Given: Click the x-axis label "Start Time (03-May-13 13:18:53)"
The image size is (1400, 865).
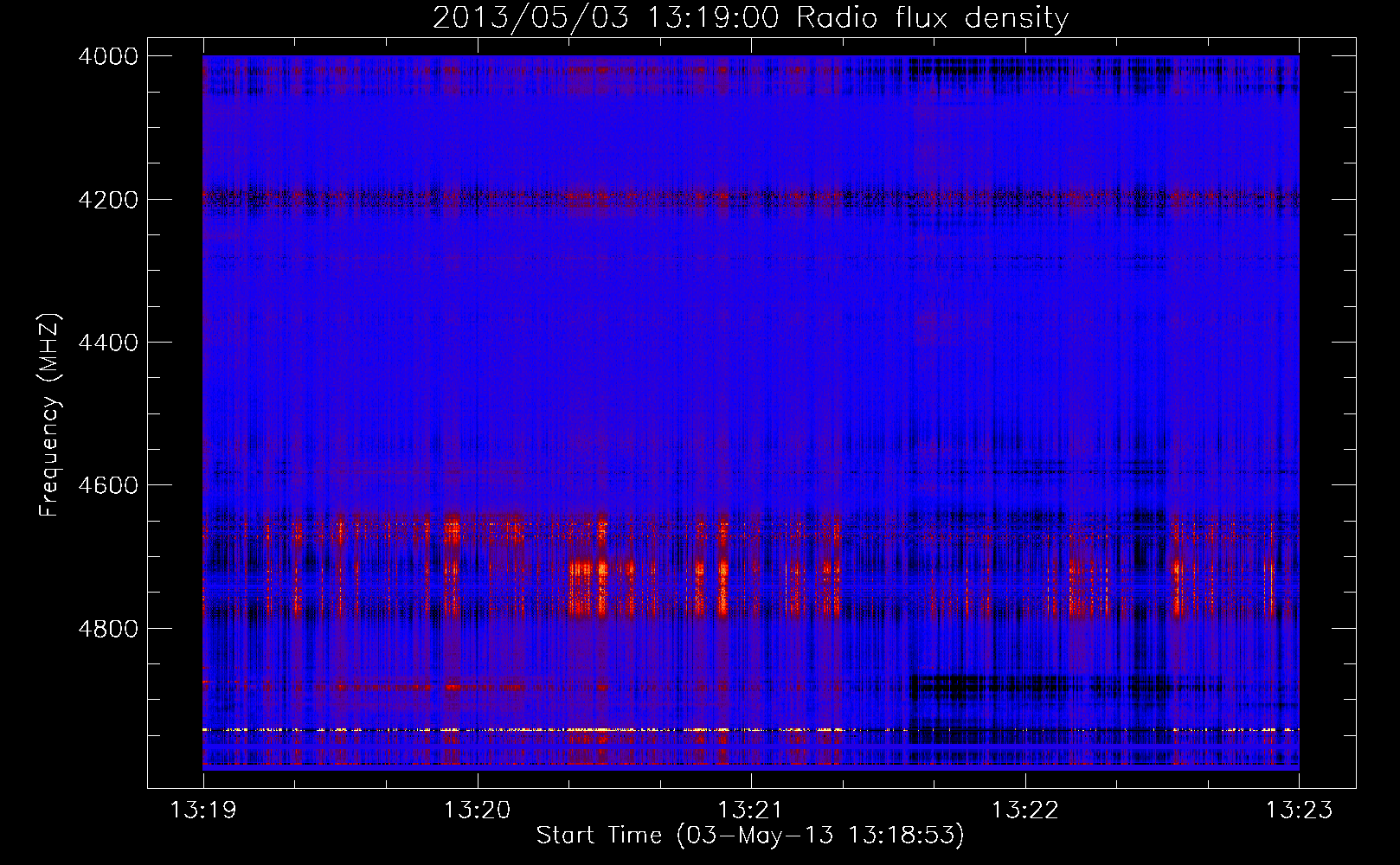Looking at the screenshot, I should (x=750, y=836).
